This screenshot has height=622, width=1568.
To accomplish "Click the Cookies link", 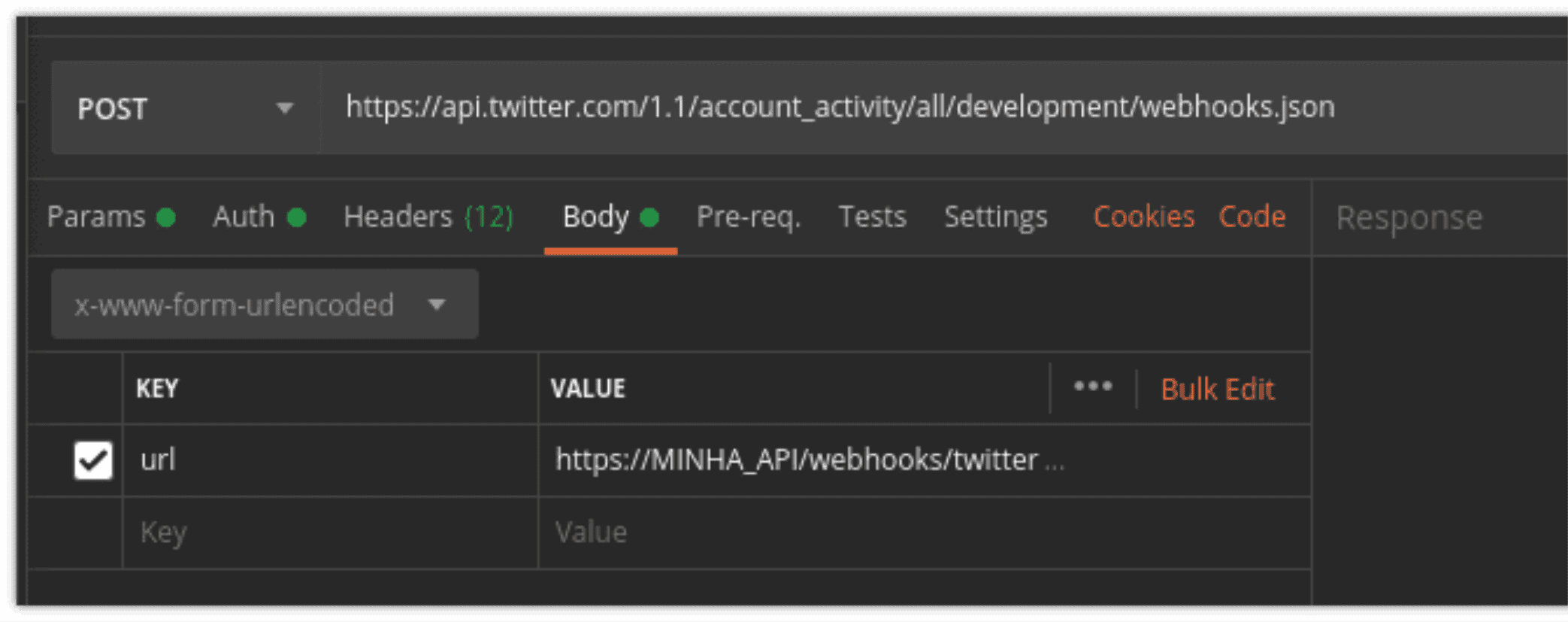I will (x=1143, y=217).
